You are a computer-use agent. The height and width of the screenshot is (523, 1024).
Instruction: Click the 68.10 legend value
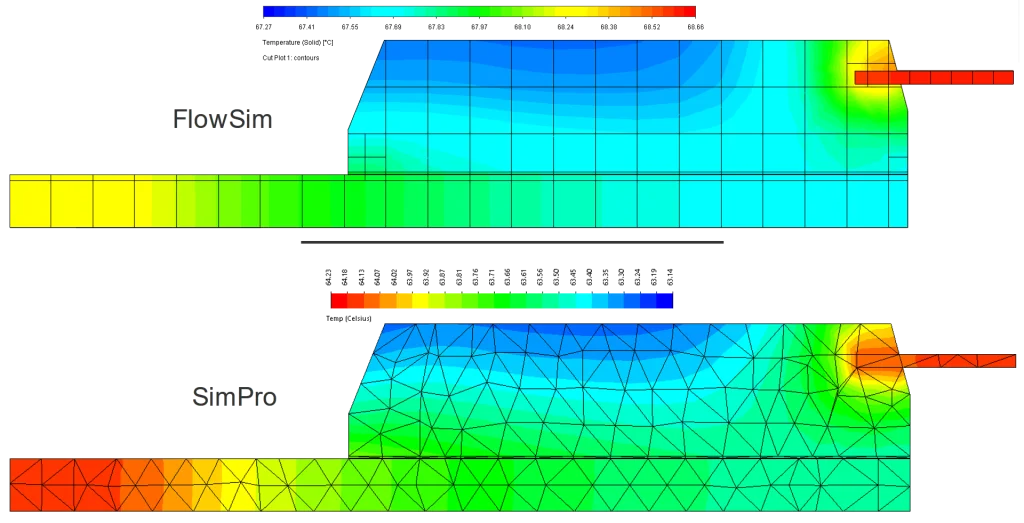[x=522, y=27]
